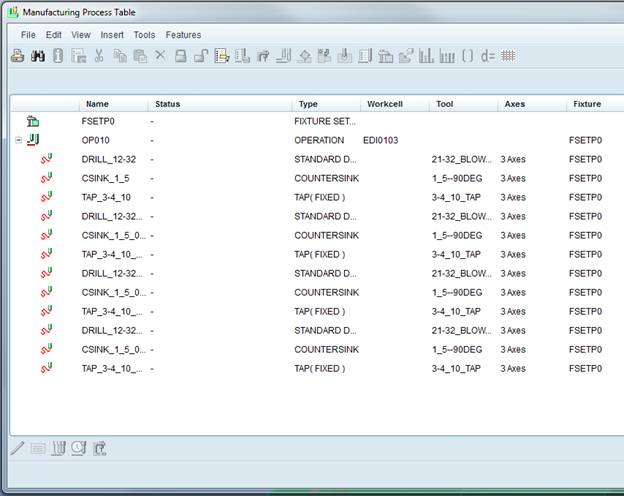Open the Features menu
Screen dimensions: 624x496
183,35
